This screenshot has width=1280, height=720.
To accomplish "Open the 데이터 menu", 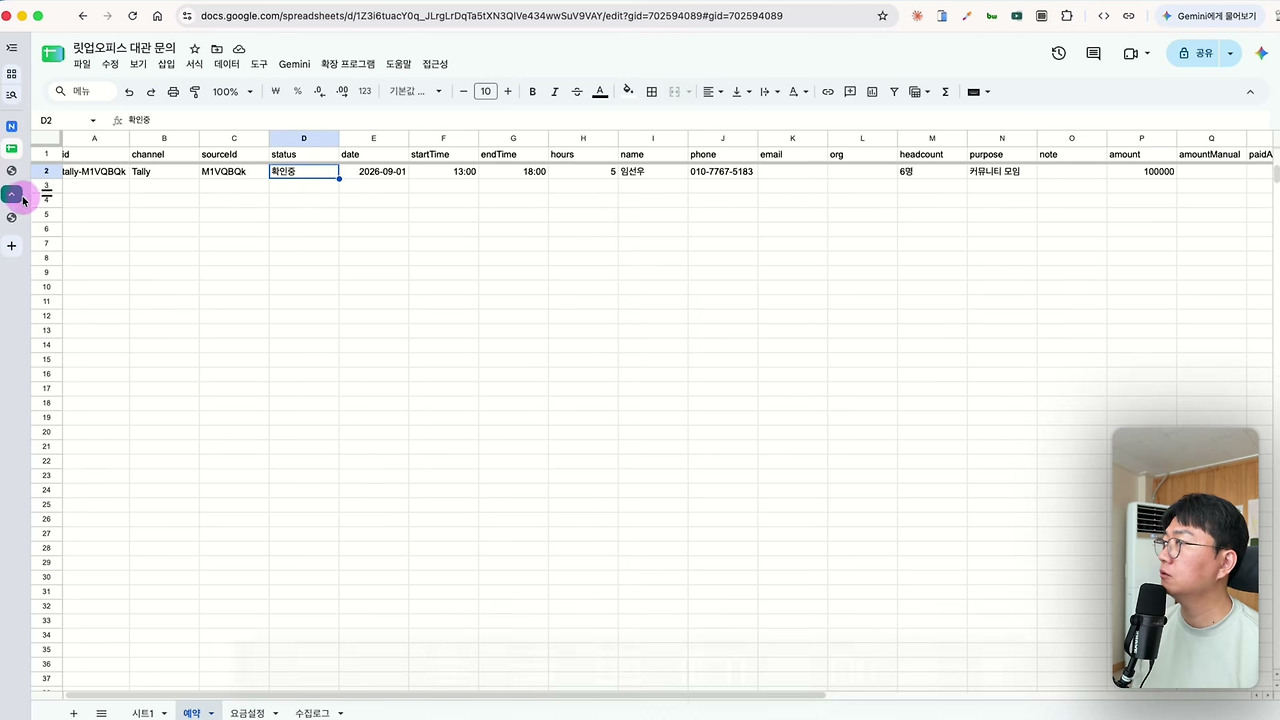I will tap(227, 64).
